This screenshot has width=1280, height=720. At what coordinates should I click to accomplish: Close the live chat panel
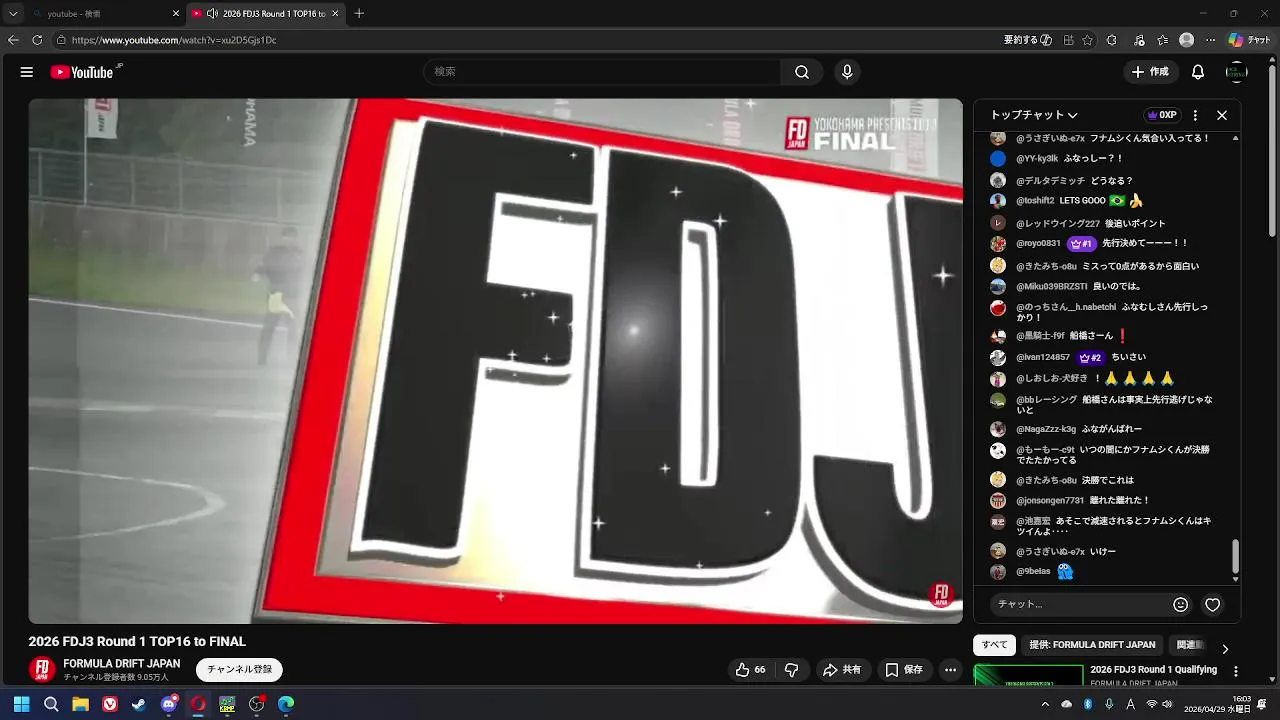coord(1222,115)
